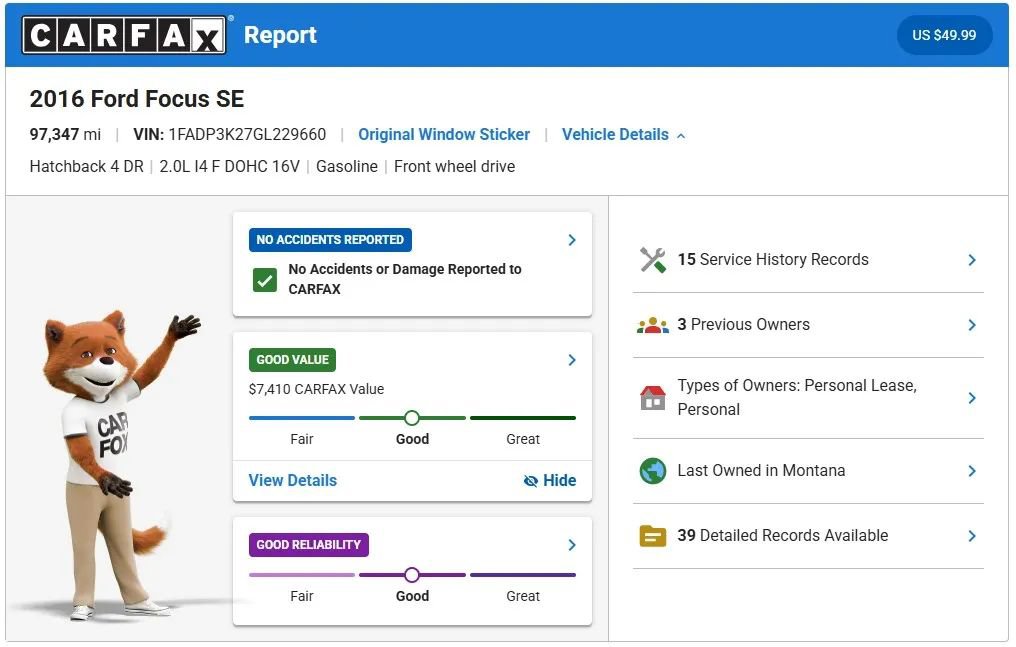Click the GOOD RELIABILITY badge

click(308, 545)
